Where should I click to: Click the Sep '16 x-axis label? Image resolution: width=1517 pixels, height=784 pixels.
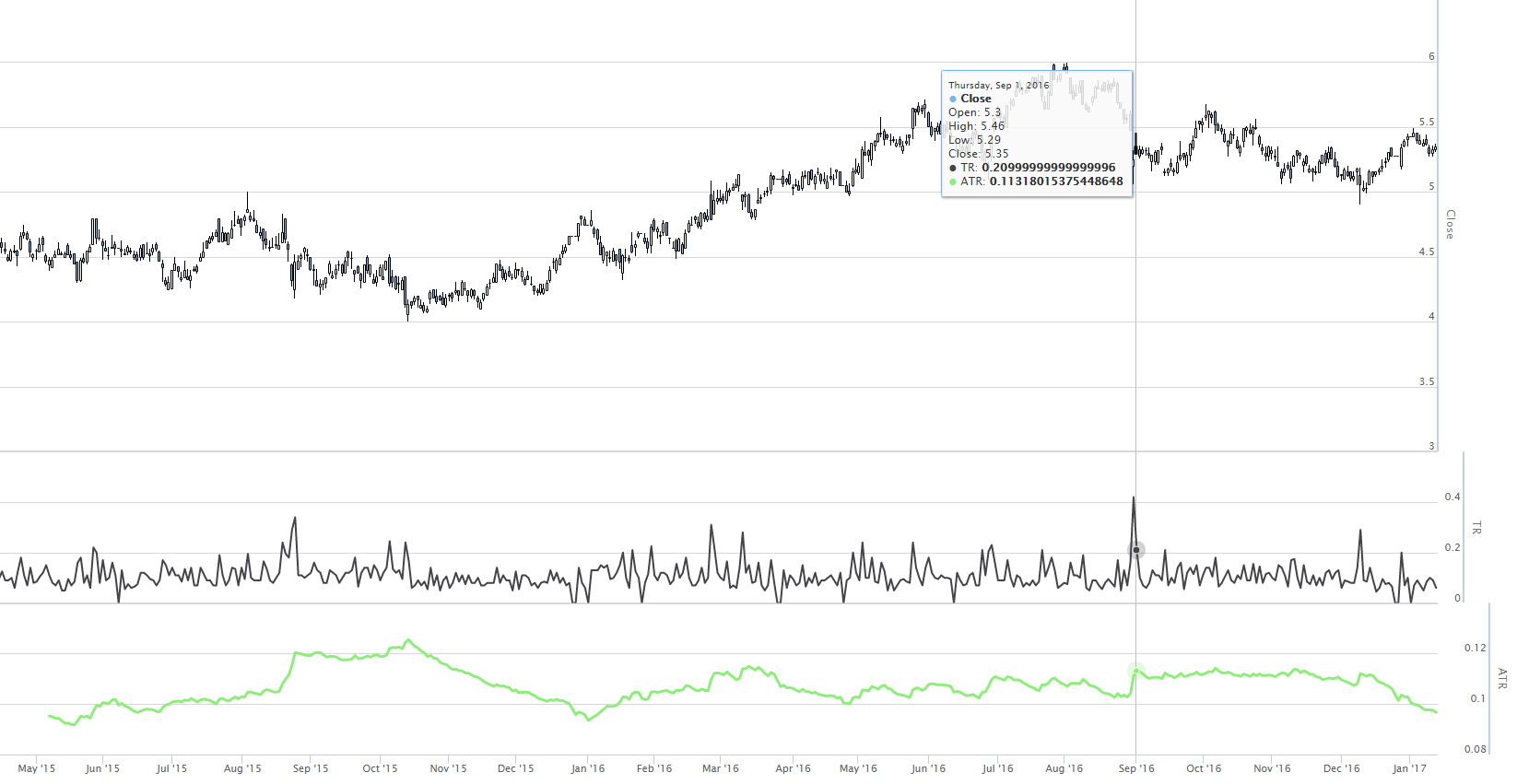1136,768
